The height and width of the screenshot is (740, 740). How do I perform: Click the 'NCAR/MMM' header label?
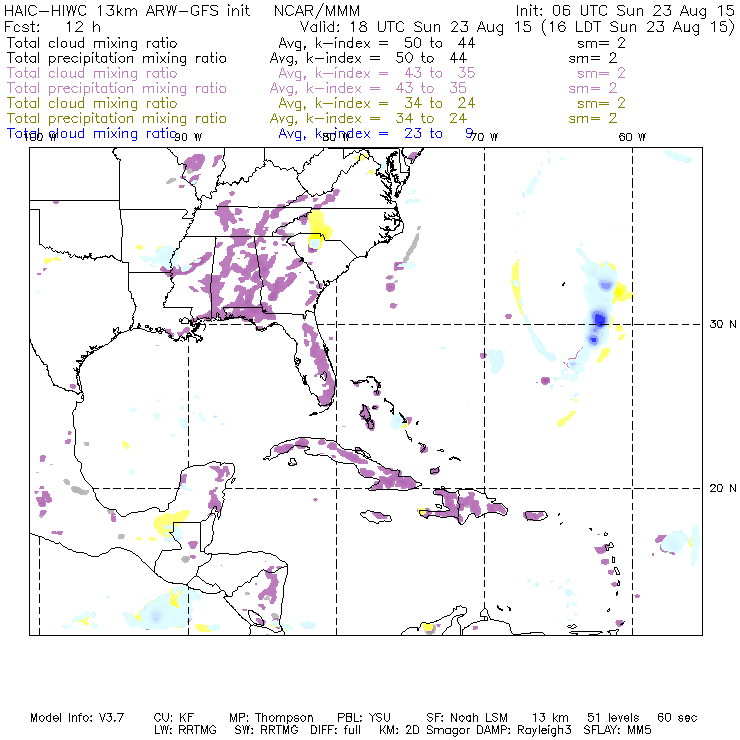point(317,10)
